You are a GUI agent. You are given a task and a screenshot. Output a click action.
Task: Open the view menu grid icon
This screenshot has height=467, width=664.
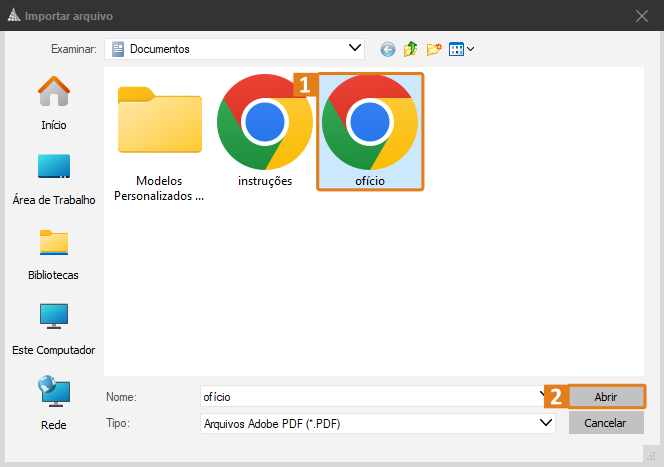461,50
